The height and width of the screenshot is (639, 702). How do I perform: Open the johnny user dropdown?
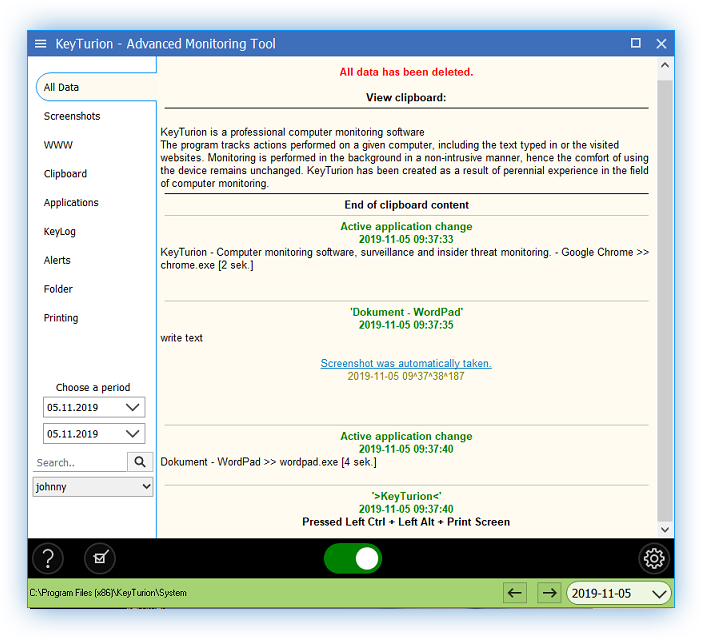pyautogui.click(x=93, y=487)
